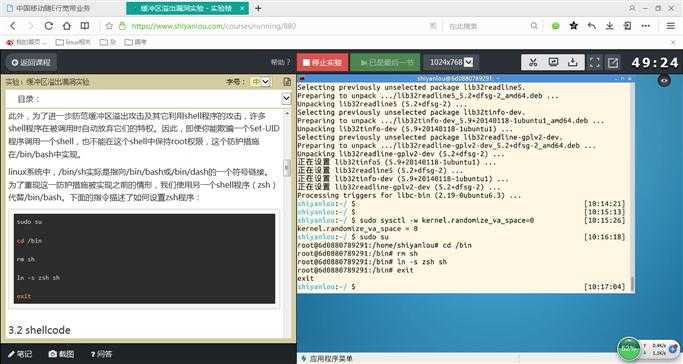The image size is (683, 364).
Task: Close the bookmarks bar with the X
Action: click(674, 42)
